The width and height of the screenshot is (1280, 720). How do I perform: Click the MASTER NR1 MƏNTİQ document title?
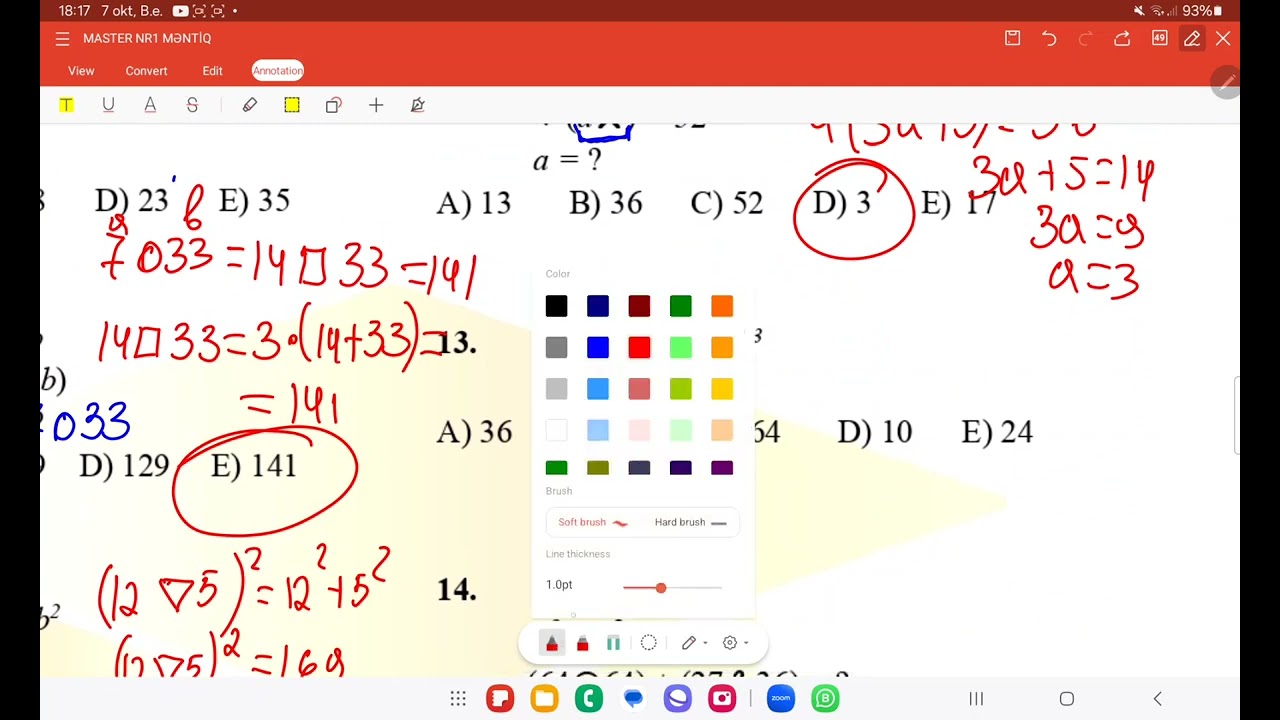[147, 39]
